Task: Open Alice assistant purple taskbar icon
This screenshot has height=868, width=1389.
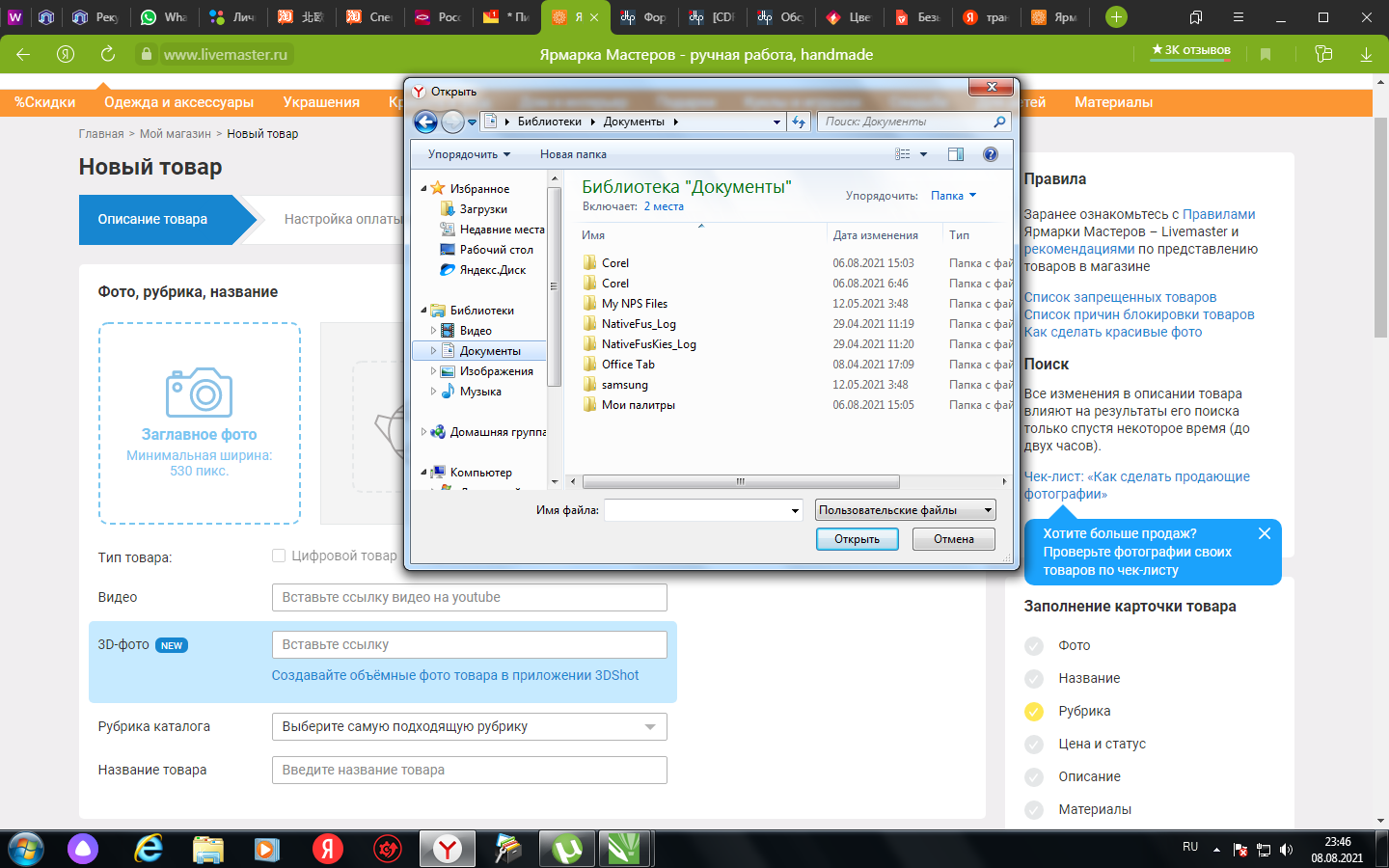Action: (x=83, y=849)
